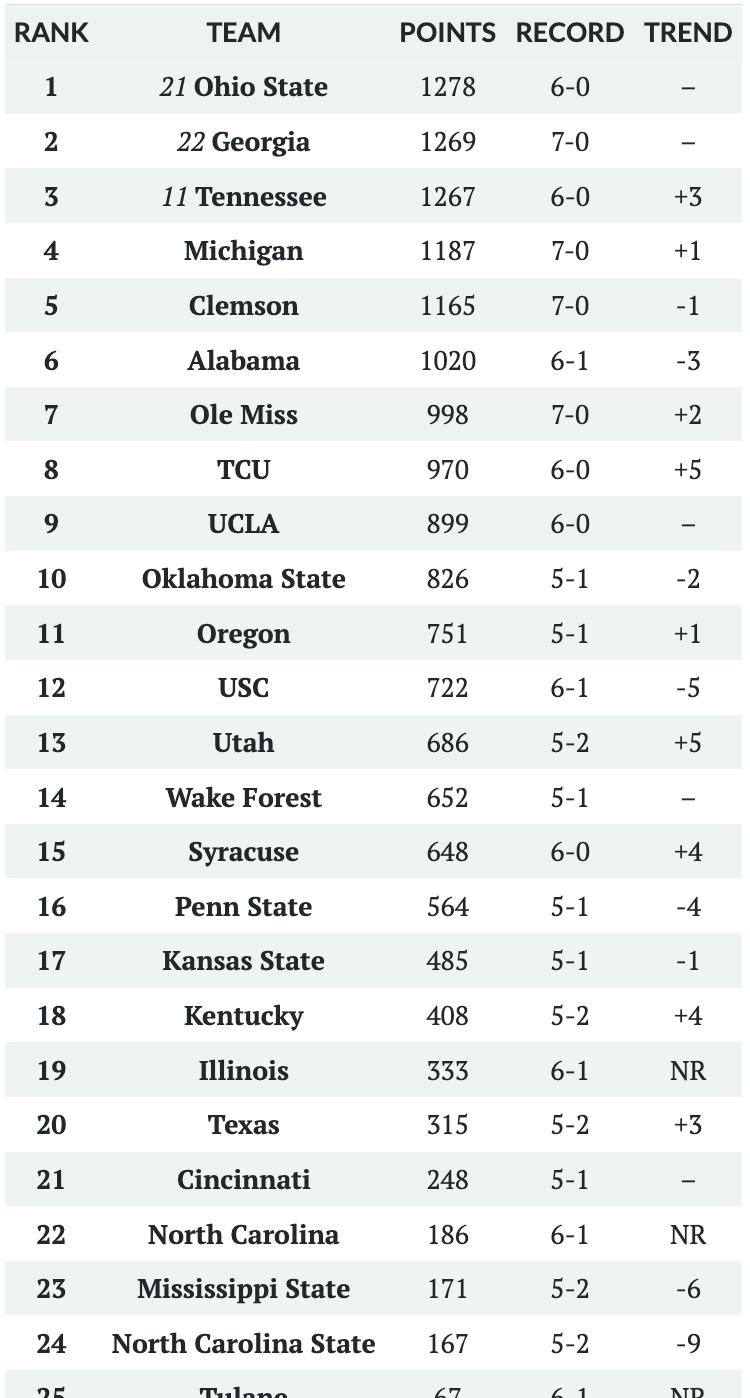The width and height of the screenshot is (750, 1398).
Task: Click the TCU team name
Action: click(243, 470)
